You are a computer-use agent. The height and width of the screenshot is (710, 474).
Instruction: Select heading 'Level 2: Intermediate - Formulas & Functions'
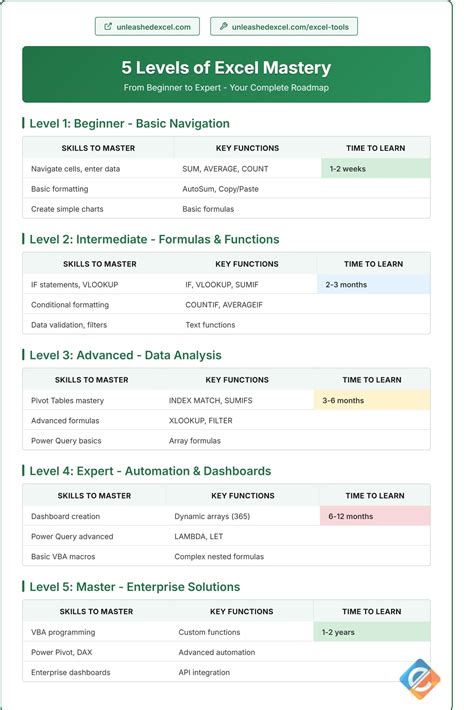[154, 240]
